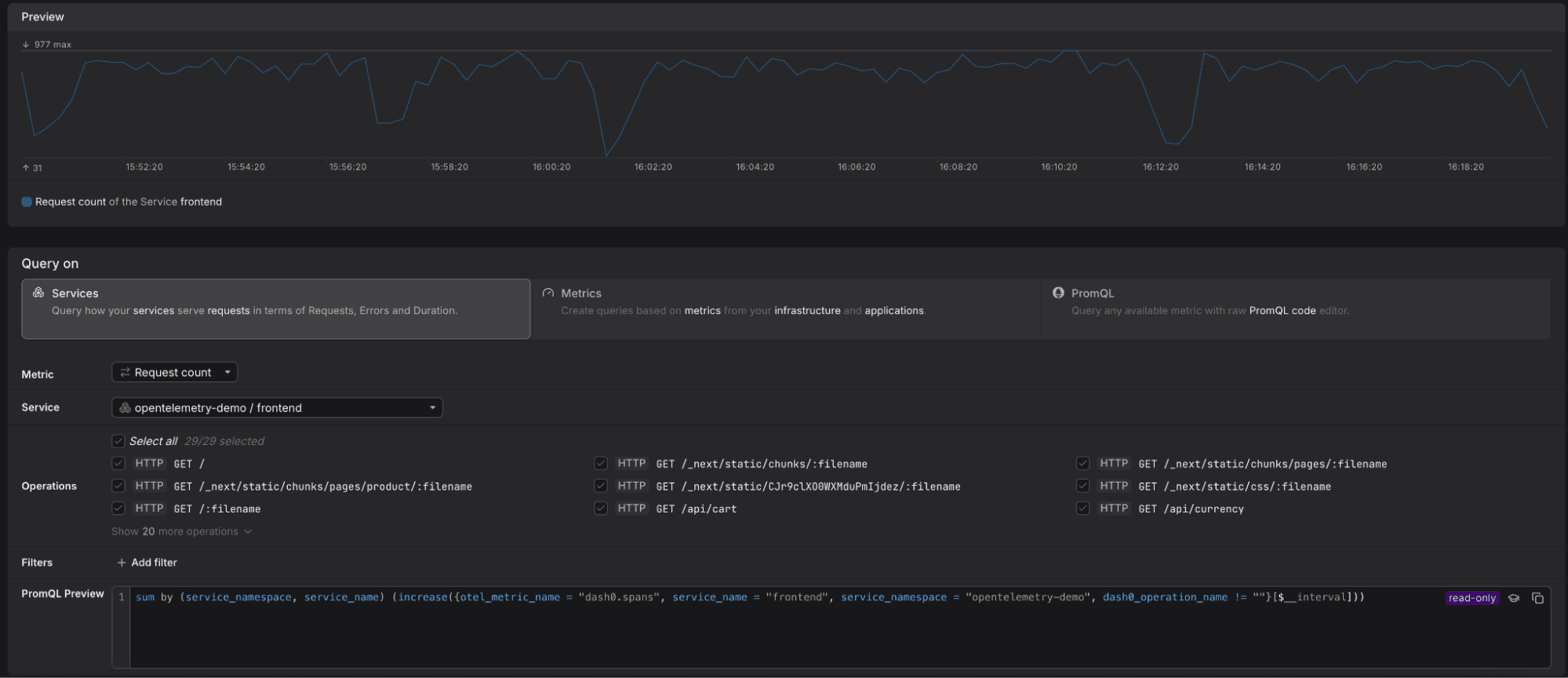Open the opentelemetry-demo / frontend service dropdown
Image resolution: width=1568 pixels, height=678 pixels.
click(277, 407)
